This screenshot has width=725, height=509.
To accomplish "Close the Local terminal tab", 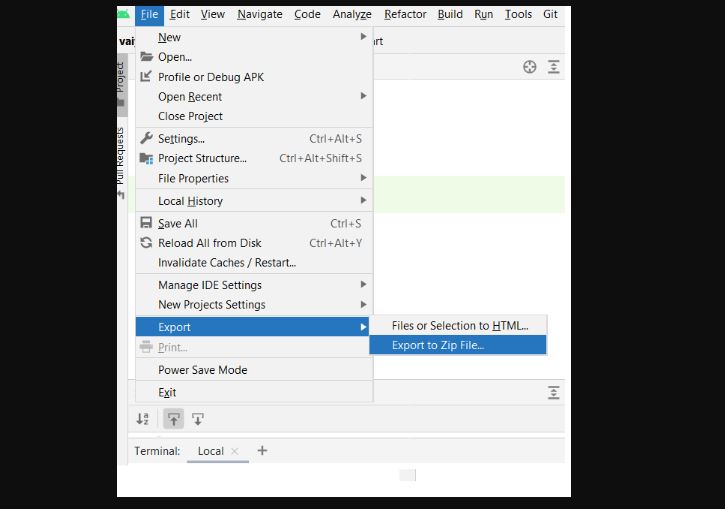I will tap(234, 451).
